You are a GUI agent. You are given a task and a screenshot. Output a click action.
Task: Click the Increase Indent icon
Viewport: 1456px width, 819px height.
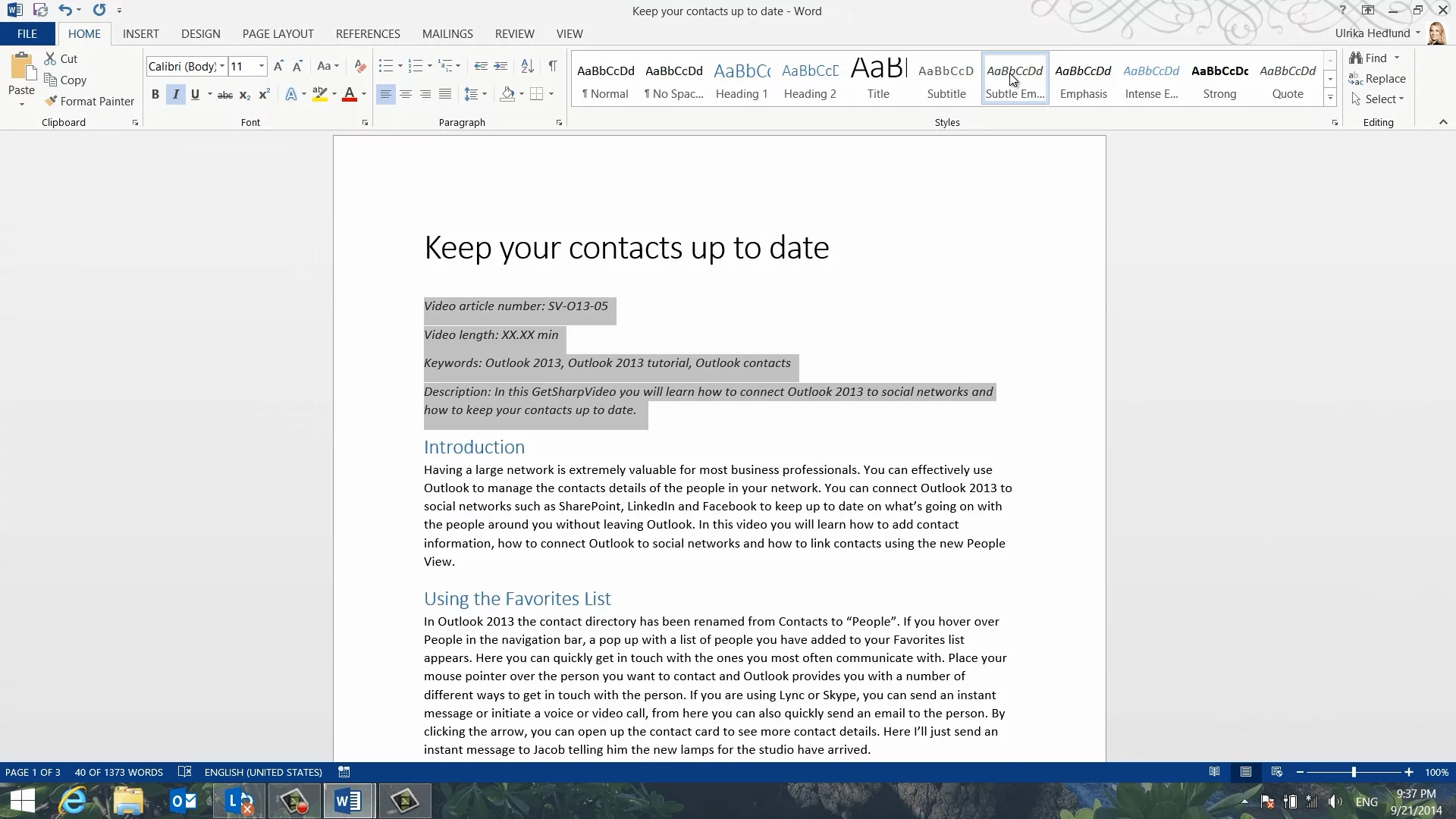click(500, 67)
